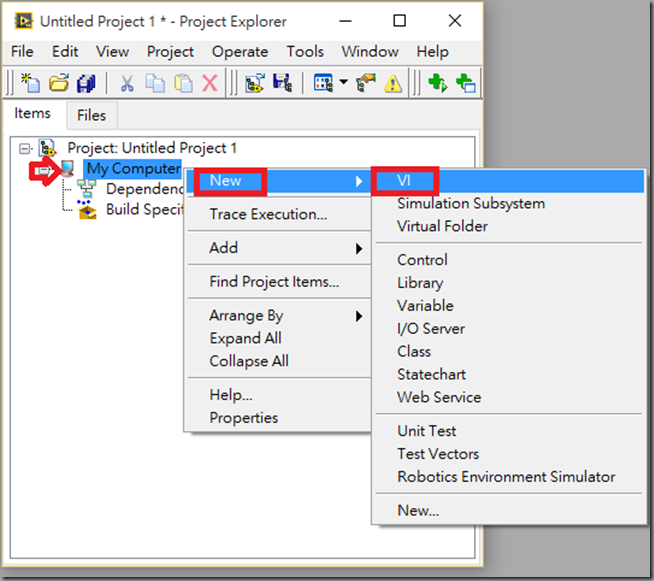Select New... at the submenu bottom
The width and height of the screenshot is (654, 581).
click(x=509, y=510)
